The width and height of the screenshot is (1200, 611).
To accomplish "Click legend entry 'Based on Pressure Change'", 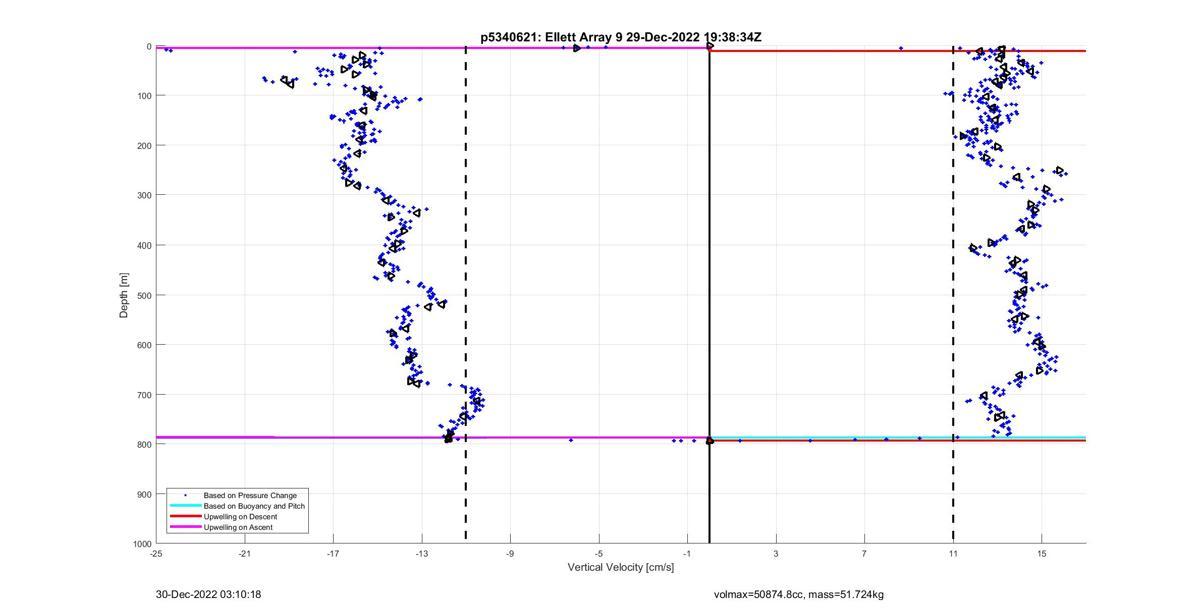I will pos(250,495).
